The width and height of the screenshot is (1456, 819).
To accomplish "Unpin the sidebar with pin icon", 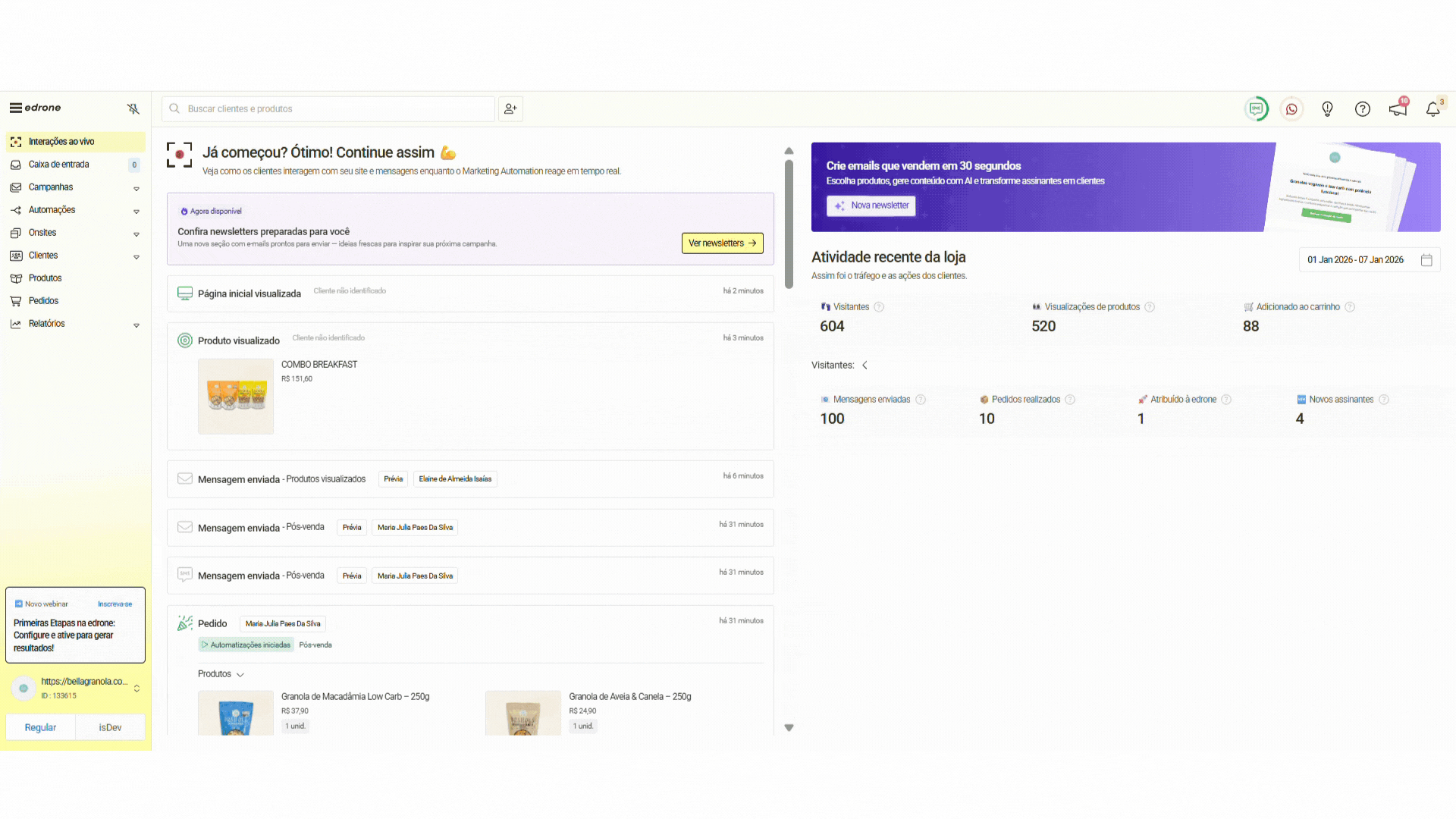I will 133,108.
